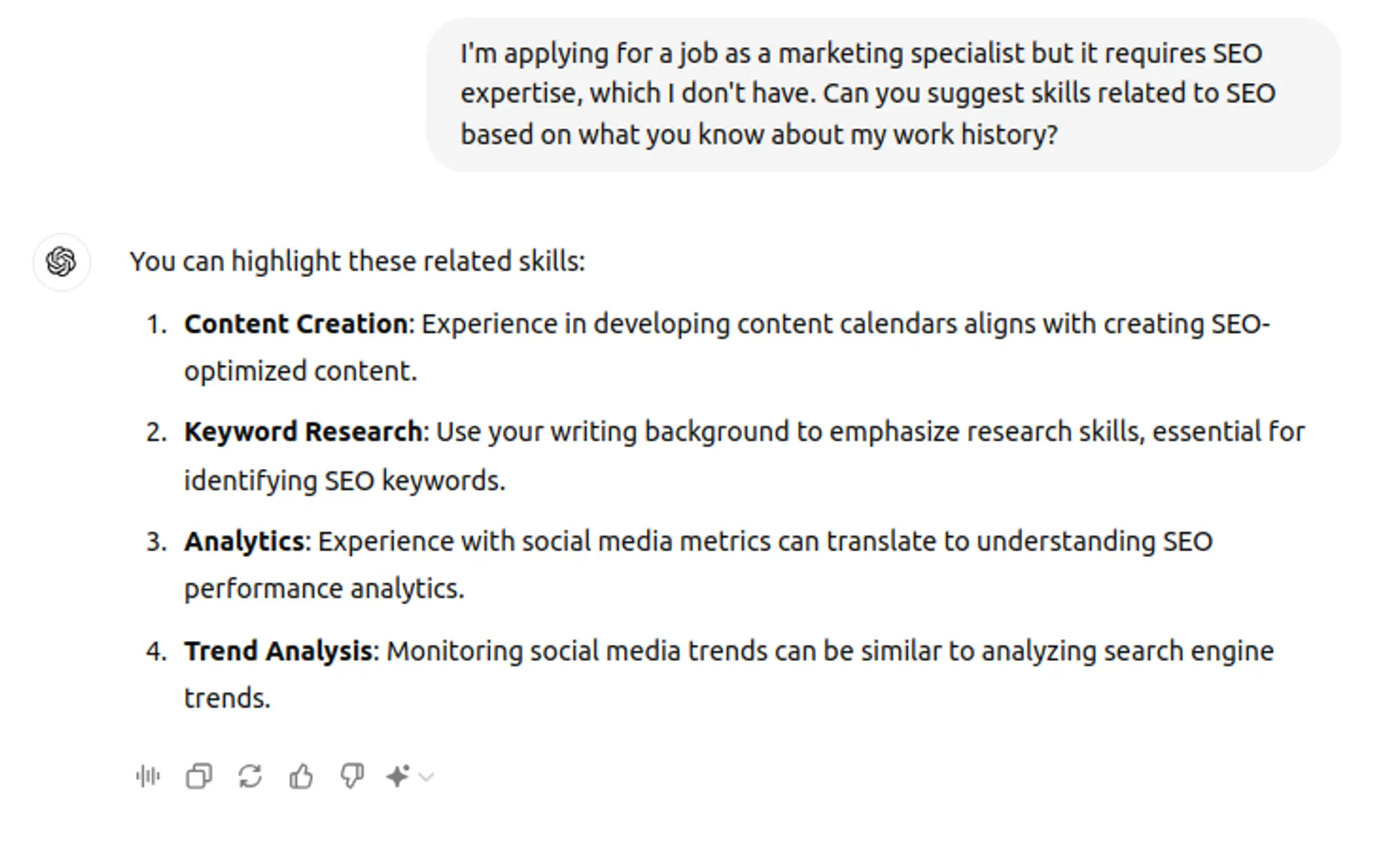The width and height of the screenshot is (1375, 868).
Task: Click the list number 4 marker
Action: 155,651
